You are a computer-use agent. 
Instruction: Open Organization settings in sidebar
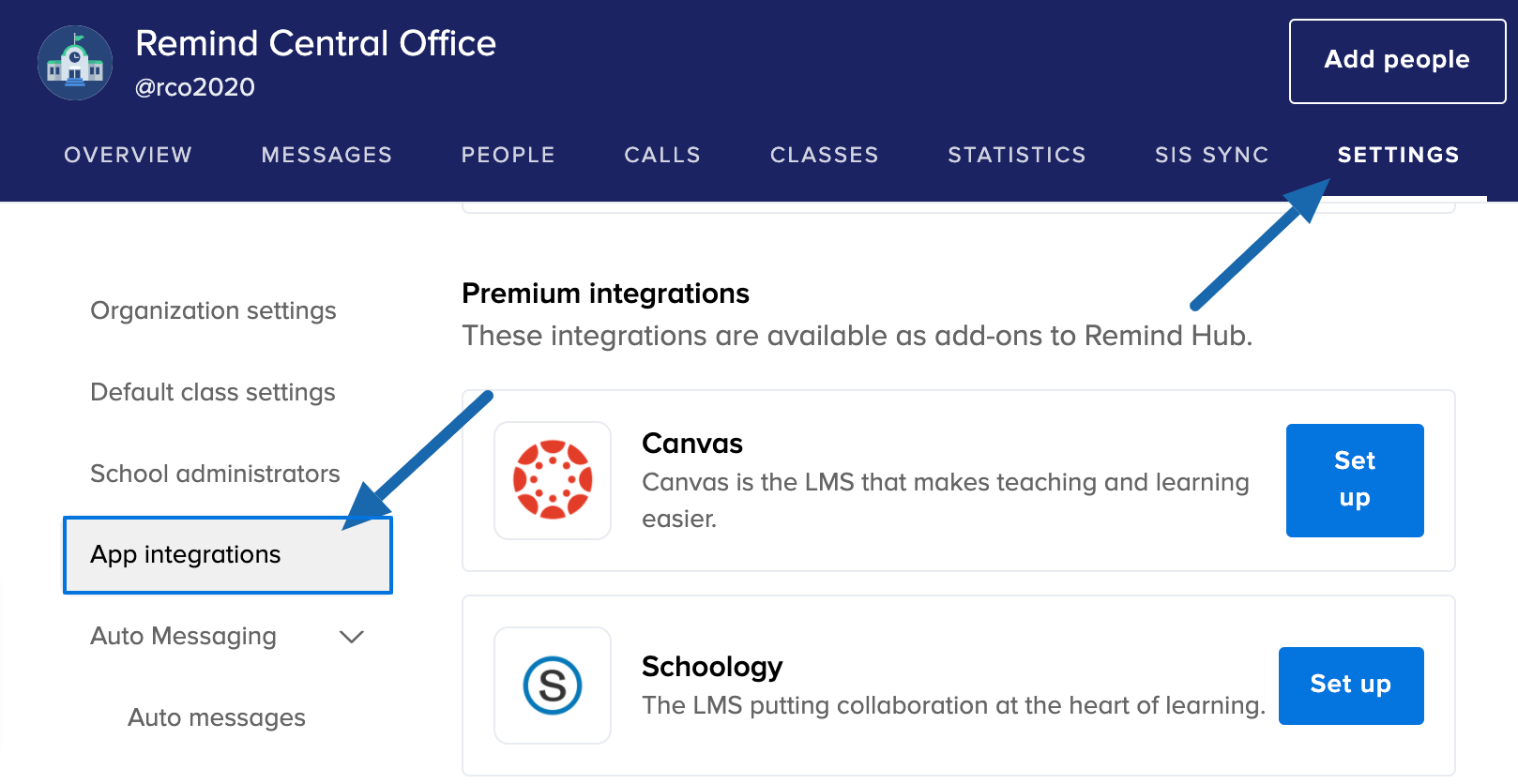point(213,310)
